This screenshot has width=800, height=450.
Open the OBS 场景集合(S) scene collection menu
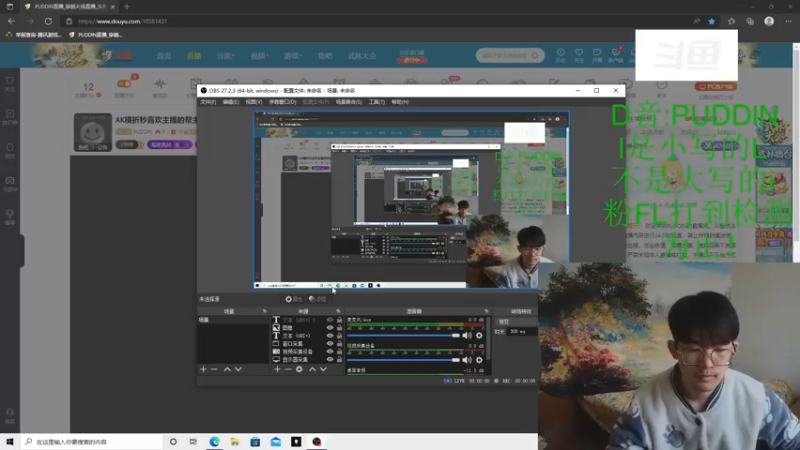pos(349,102)
